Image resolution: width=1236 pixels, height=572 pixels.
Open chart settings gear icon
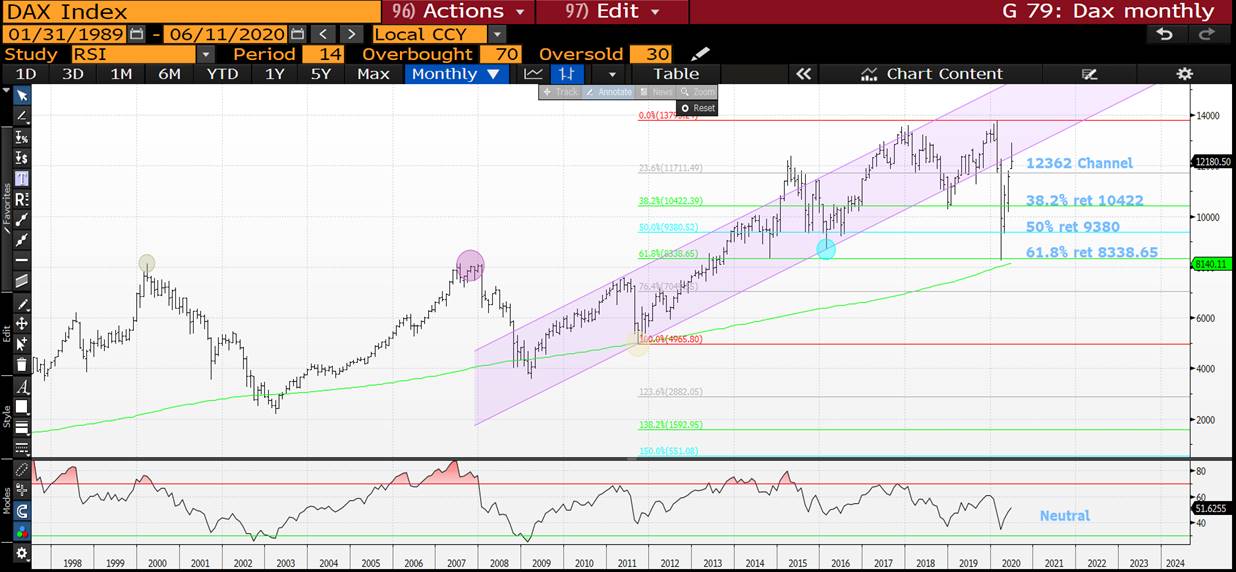click(1184, 74)
